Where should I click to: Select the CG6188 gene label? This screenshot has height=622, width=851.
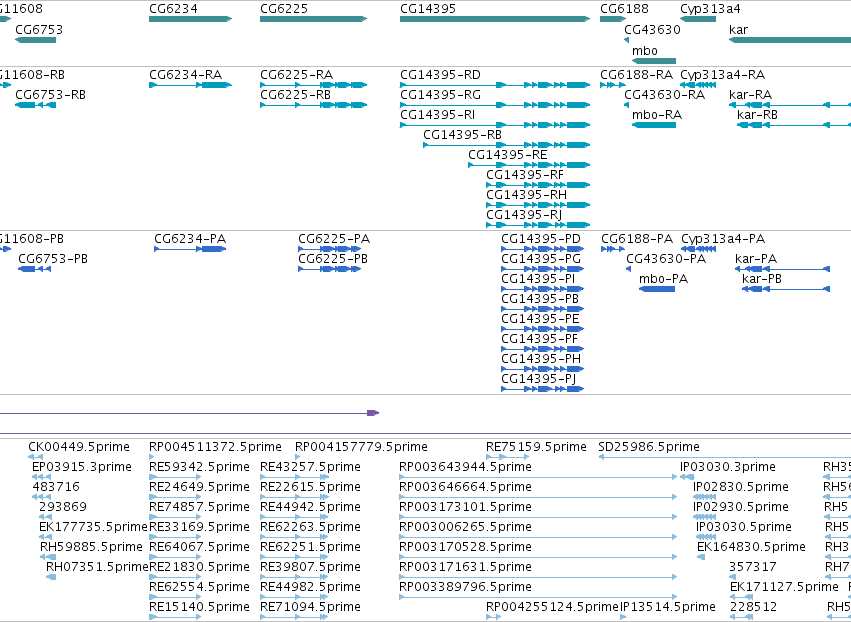pyautogui.click(x=624, y=9)
